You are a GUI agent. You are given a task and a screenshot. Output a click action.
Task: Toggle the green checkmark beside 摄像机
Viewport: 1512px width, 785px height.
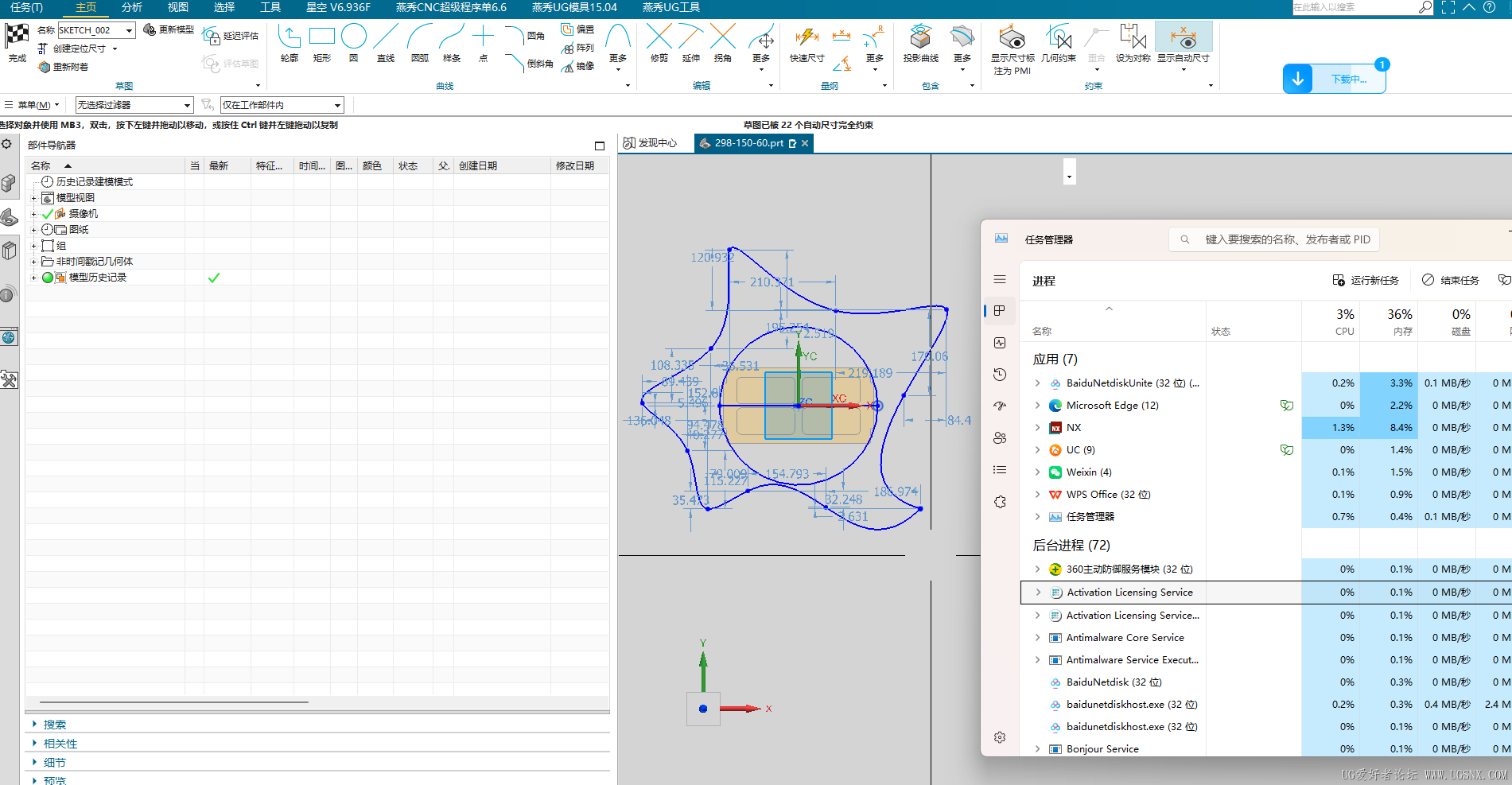pyautogui.click(x=48, y=214)
